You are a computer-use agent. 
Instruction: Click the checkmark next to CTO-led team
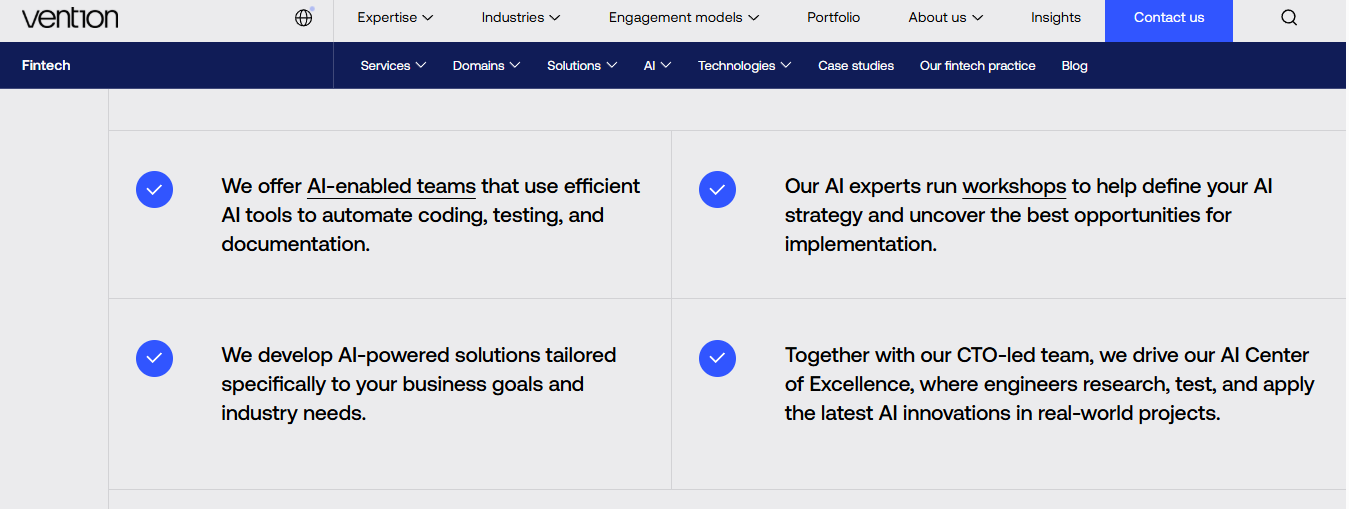[x=717, y=358]
